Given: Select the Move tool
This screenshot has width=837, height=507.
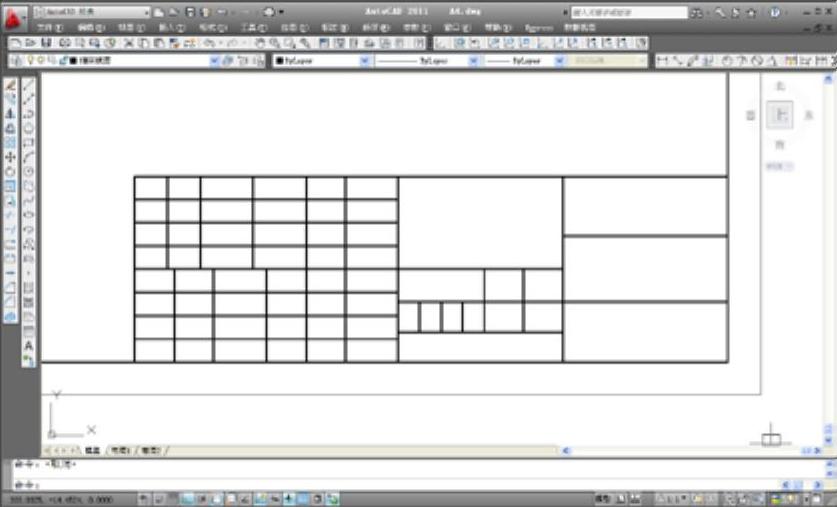Looking at the screenshot, I should [10, 157].
